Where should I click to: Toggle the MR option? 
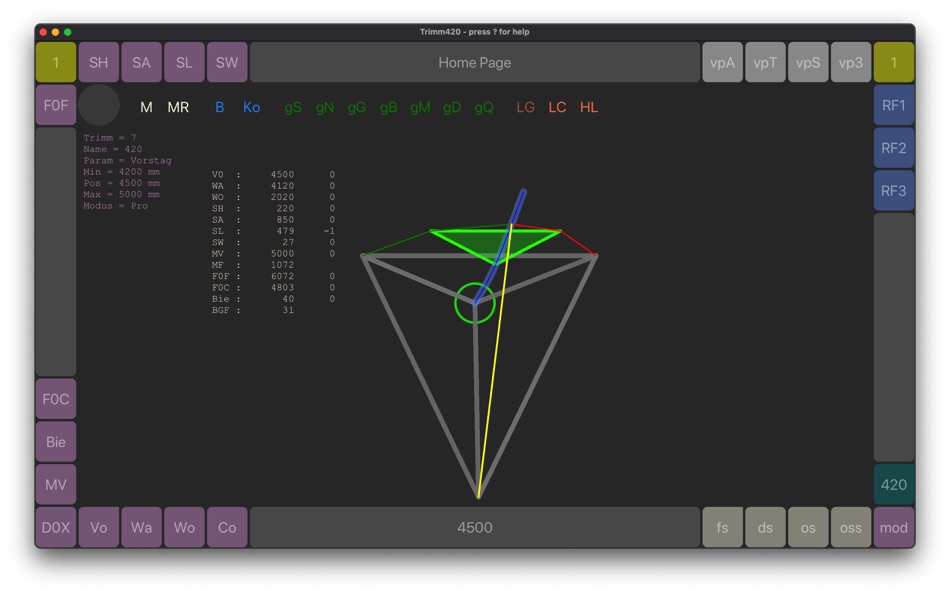(x=178, y=107)
